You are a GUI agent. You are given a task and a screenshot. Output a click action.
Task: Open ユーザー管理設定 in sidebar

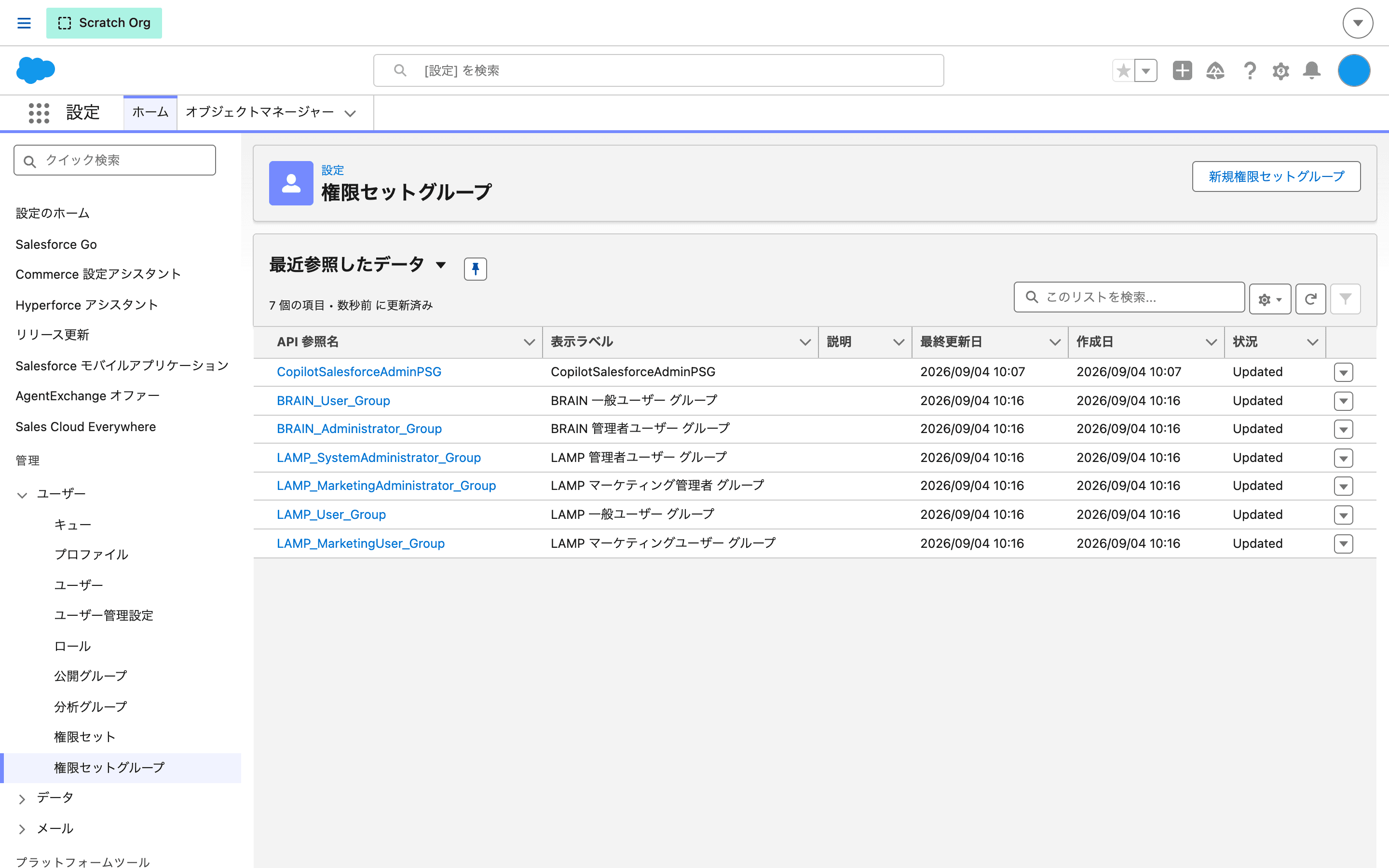click(103, 615)
